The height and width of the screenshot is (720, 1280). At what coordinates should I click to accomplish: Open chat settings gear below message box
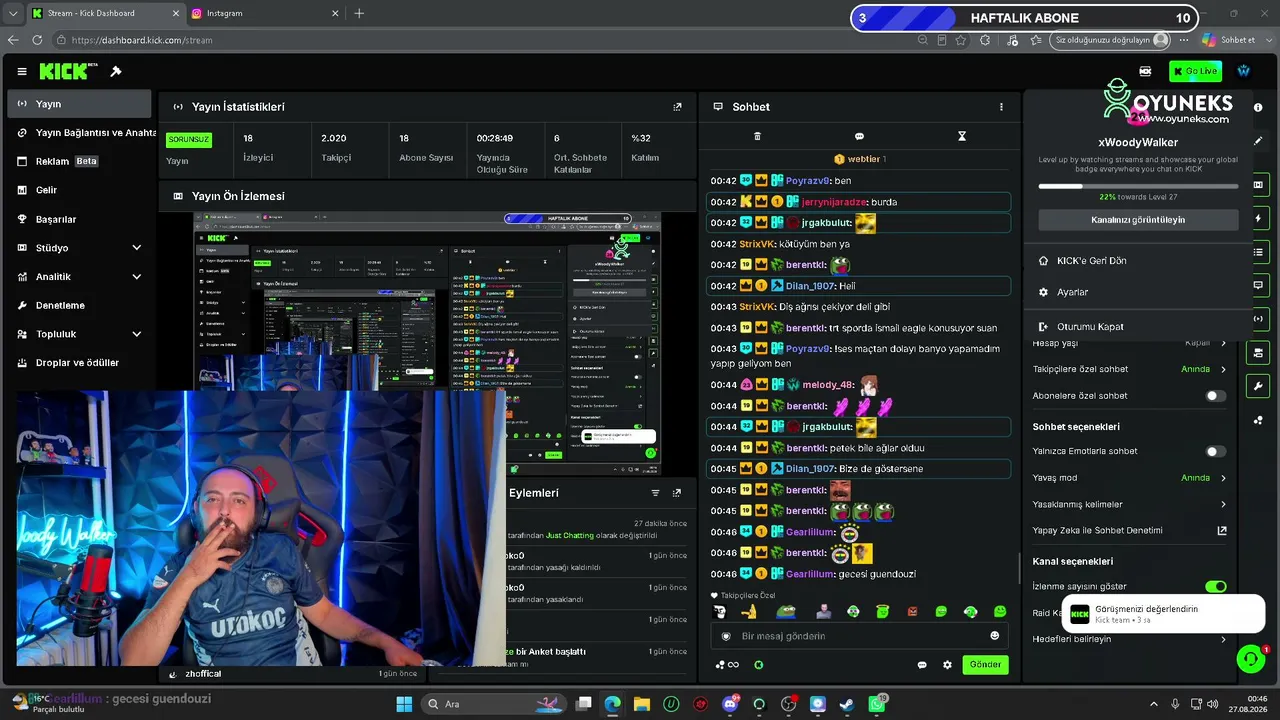coord(947,665)
